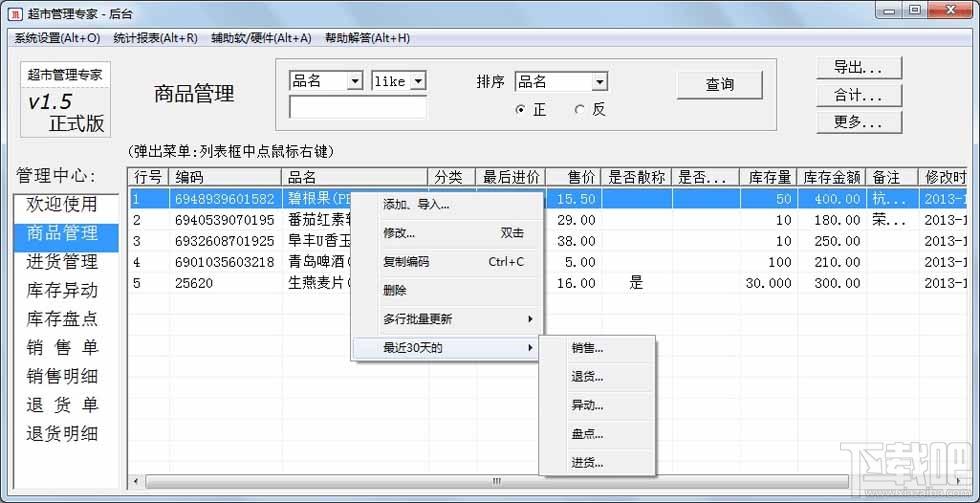Image resolution: width=980 pixels, height=503 pixels.
Task: Click stock amount cell 400.00
Action: point(832,199)
